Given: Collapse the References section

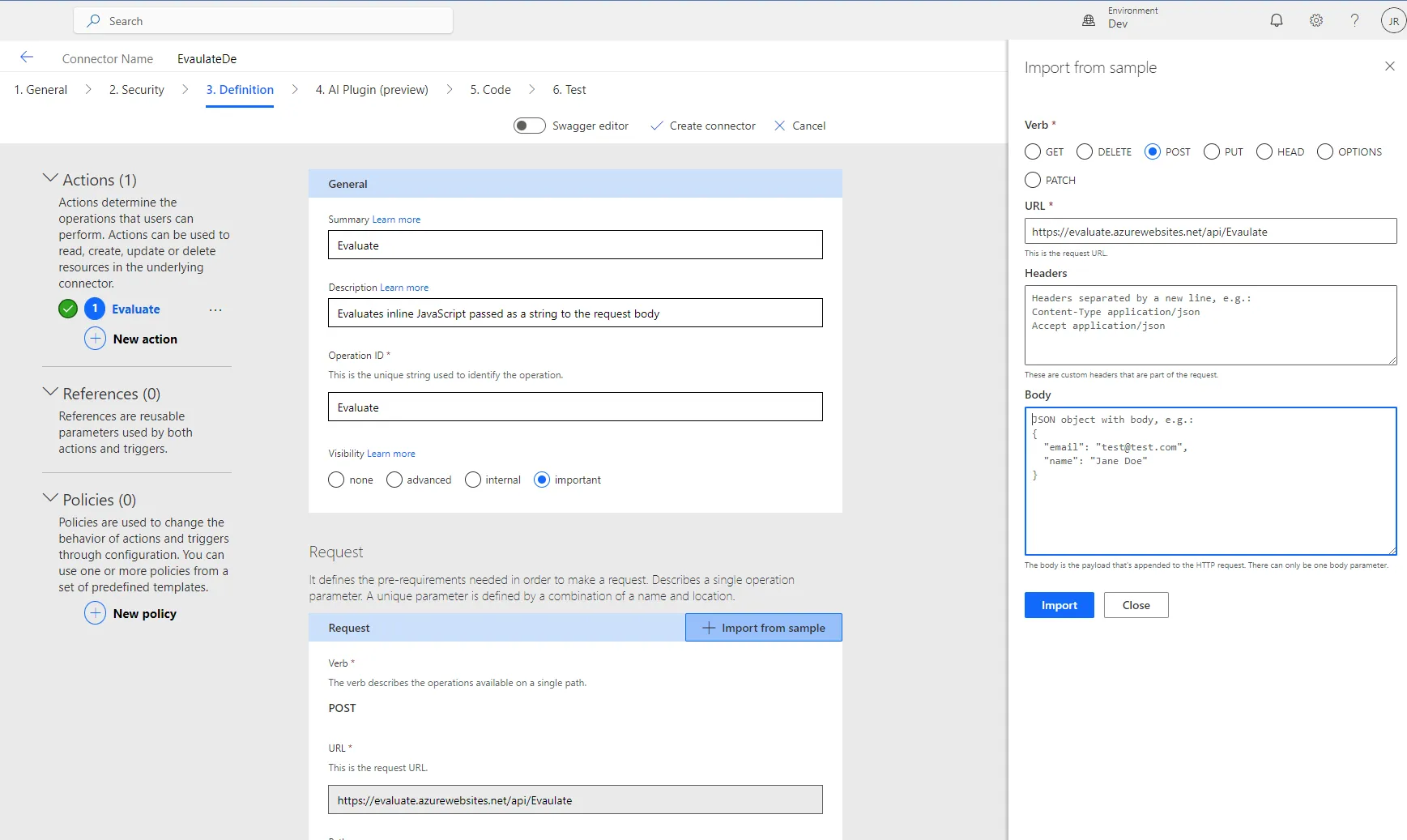Looking at the screenshot, I should coord(50,392).
